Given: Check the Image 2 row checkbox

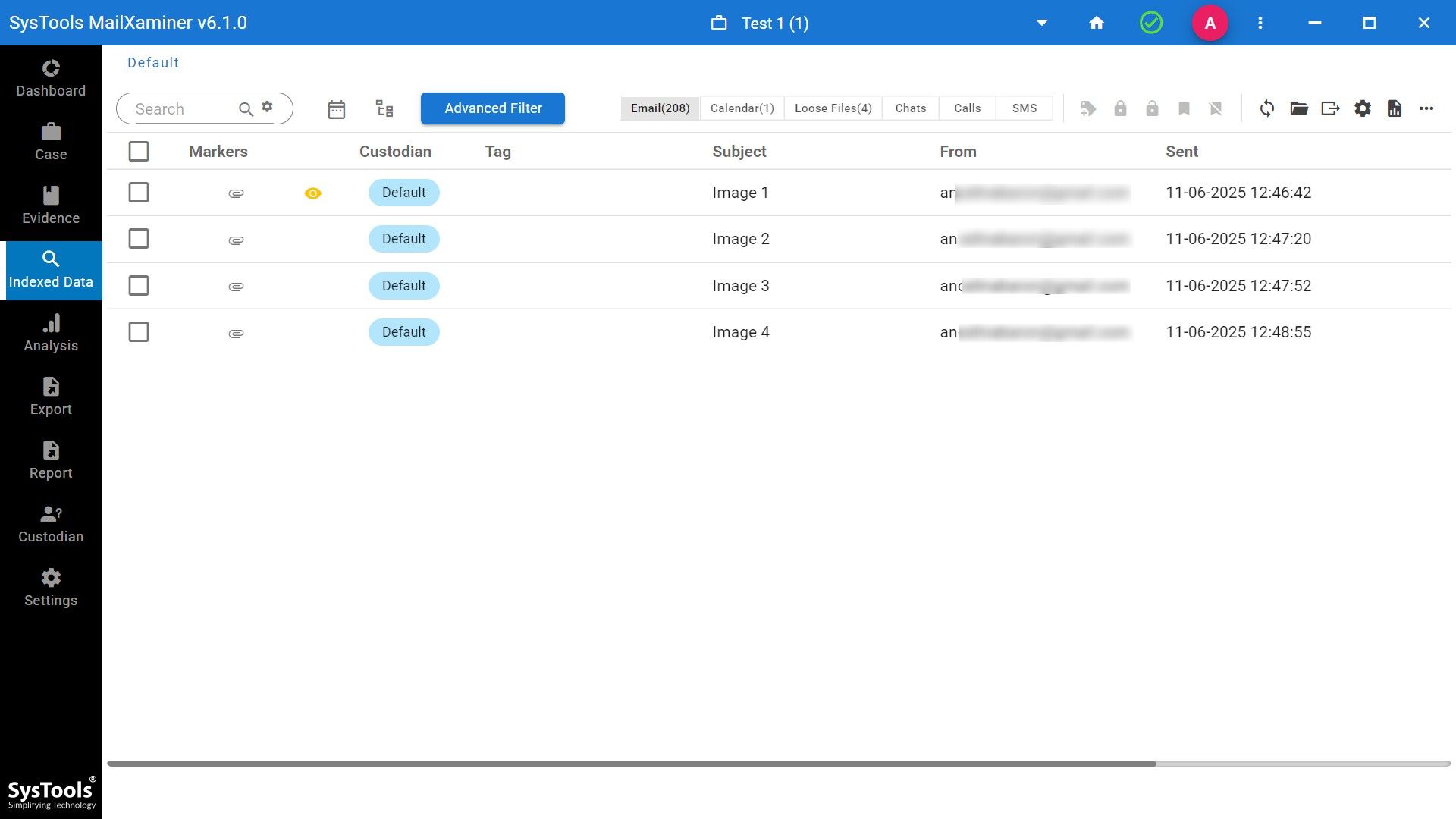Looking at the screenshot, I should 139,239.
